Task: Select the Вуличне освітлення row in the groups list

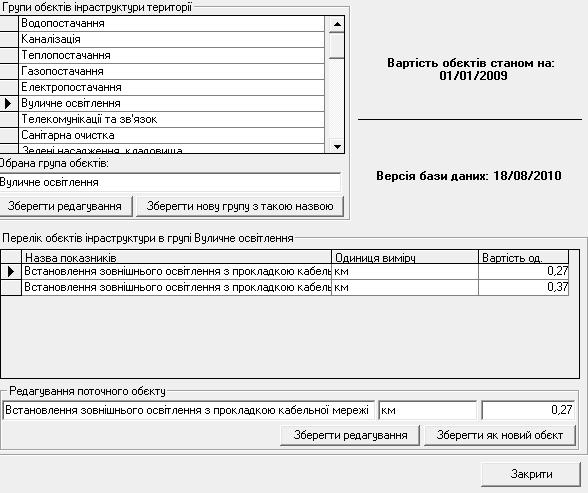Action: 171,103
